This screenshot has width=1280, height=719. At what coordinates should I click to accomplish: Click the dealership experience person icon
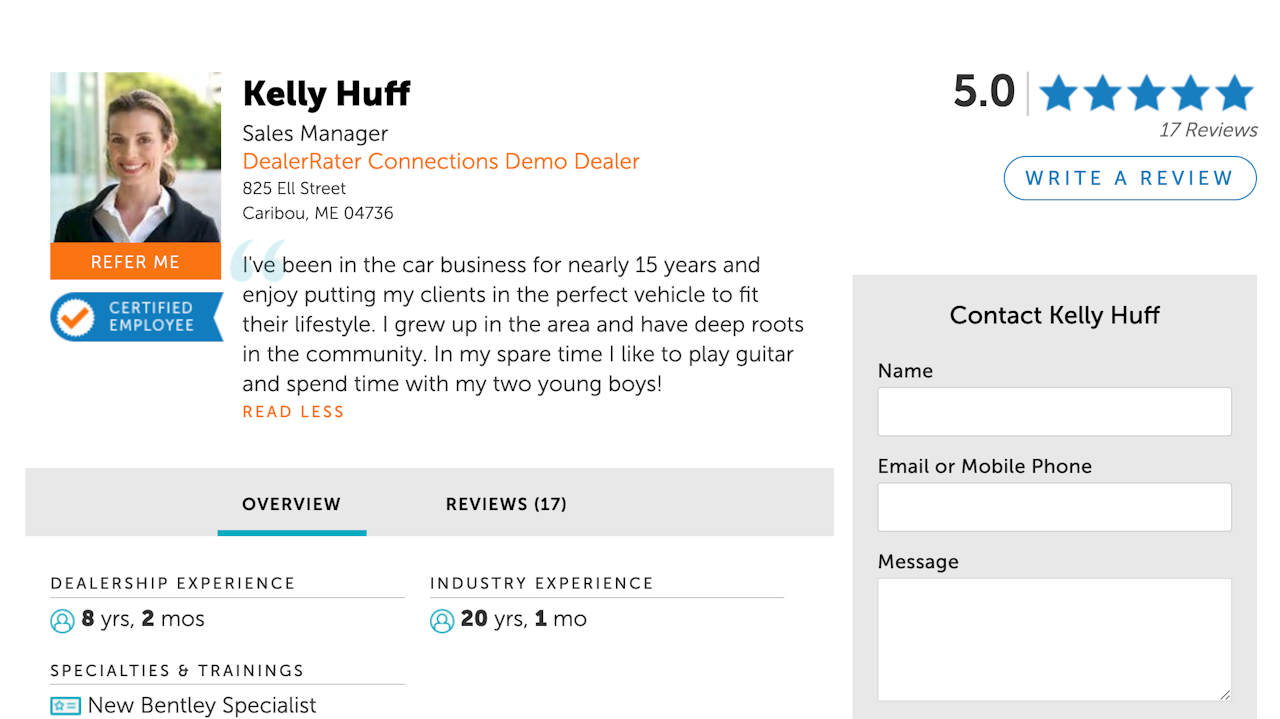coord(62,621)
